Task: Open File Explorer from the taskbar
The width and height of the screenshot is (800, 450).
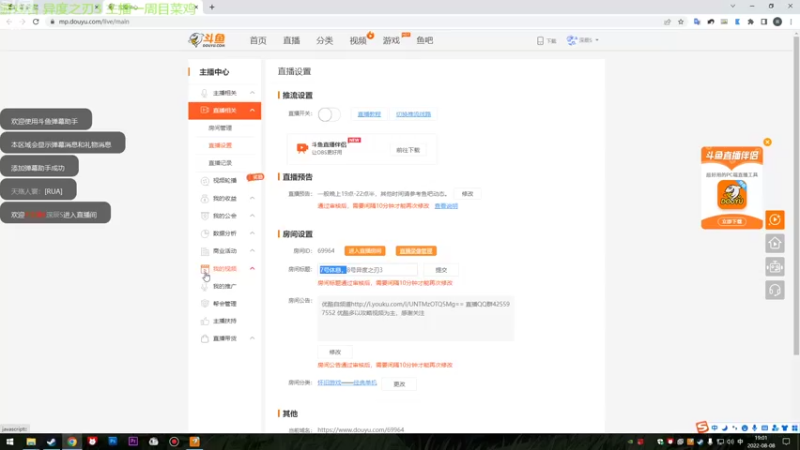Action: (x=31, y=441)
